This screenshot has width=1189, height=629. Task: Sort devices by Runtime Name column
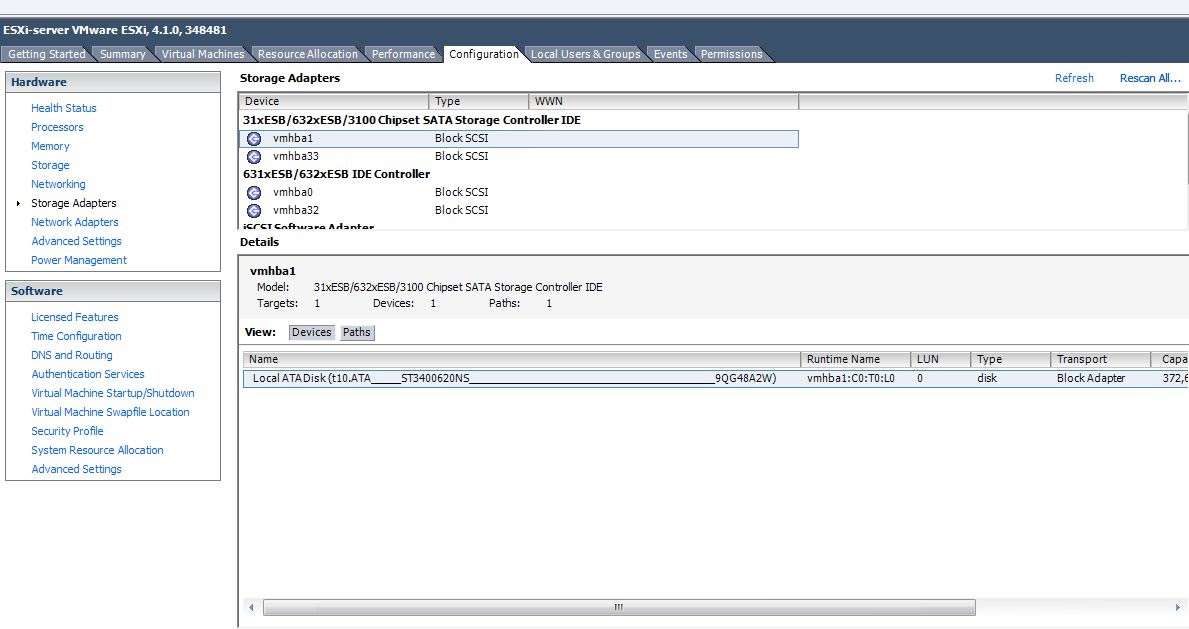(855, 360)
